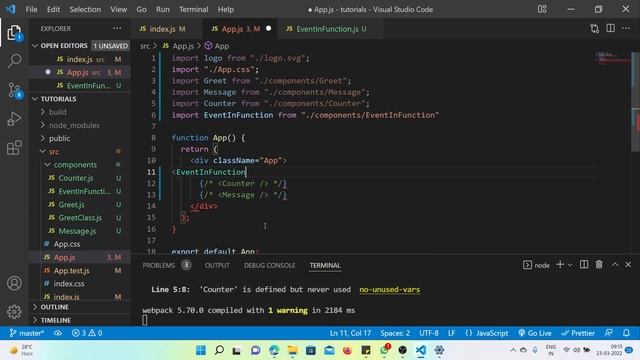Open the Extensions view

(14, 147)
